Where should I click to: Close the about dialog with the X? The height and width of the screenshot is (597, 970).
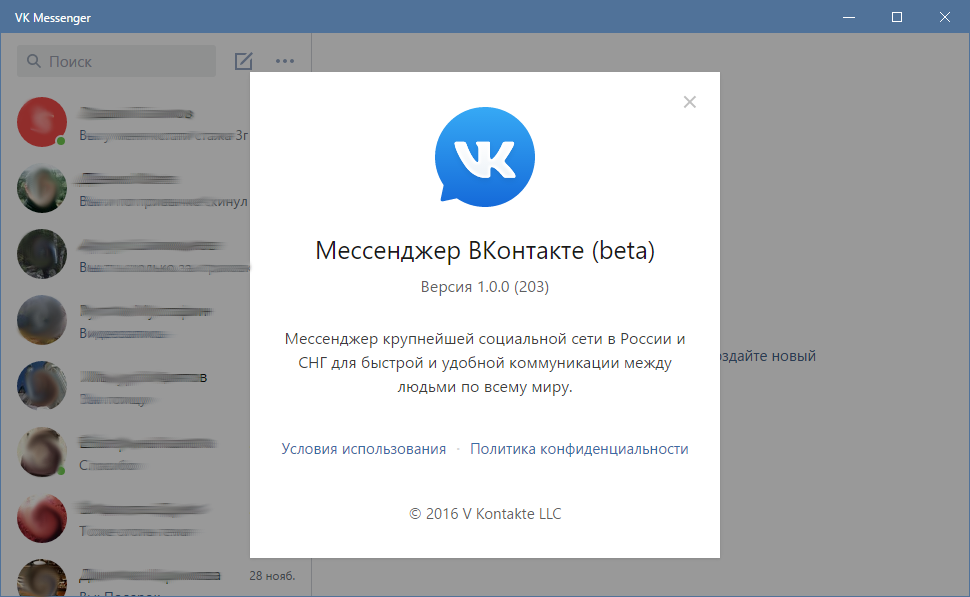690,102
